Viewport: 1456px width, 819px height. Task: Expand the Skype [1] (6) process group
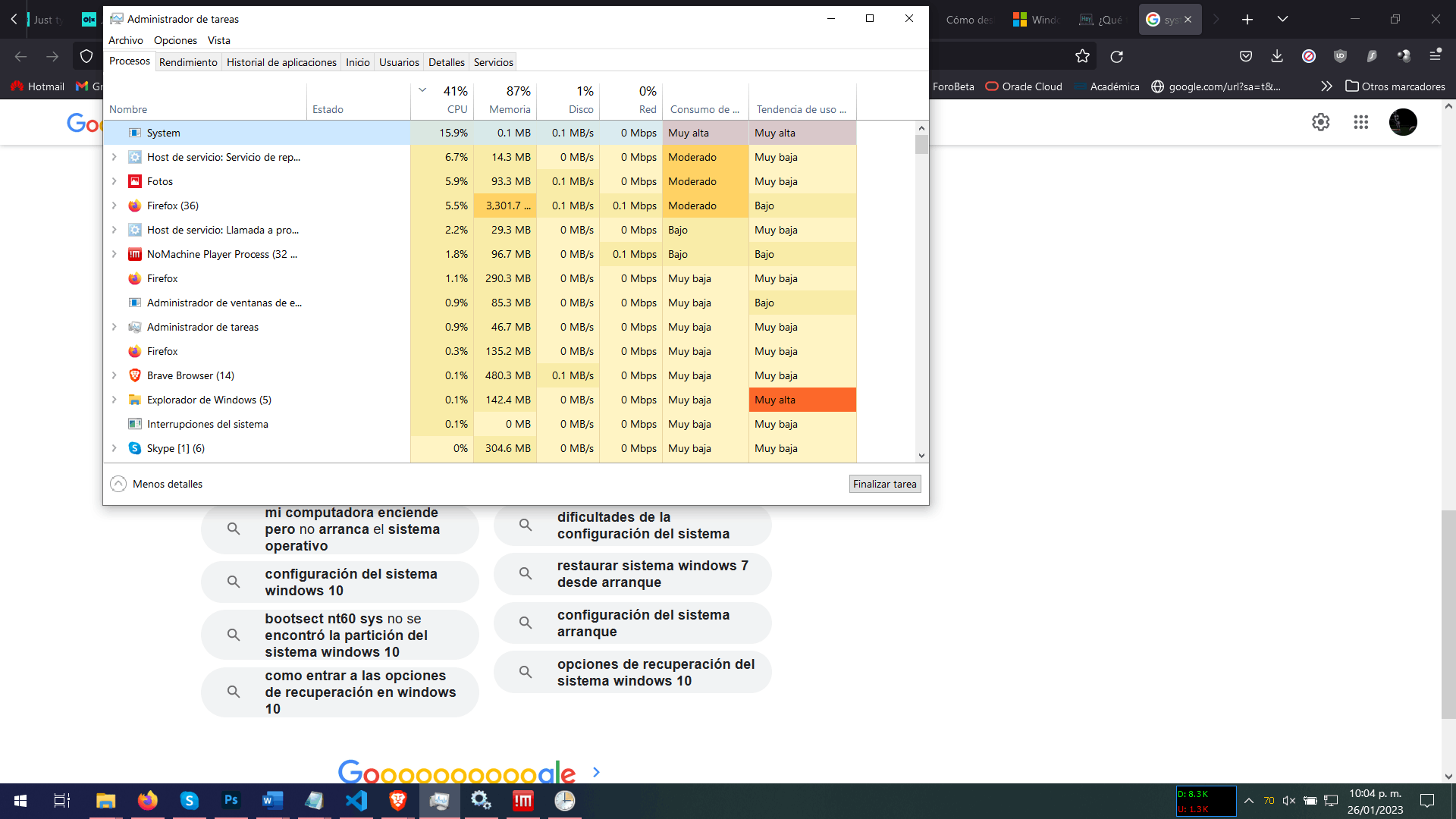[115, 448]
